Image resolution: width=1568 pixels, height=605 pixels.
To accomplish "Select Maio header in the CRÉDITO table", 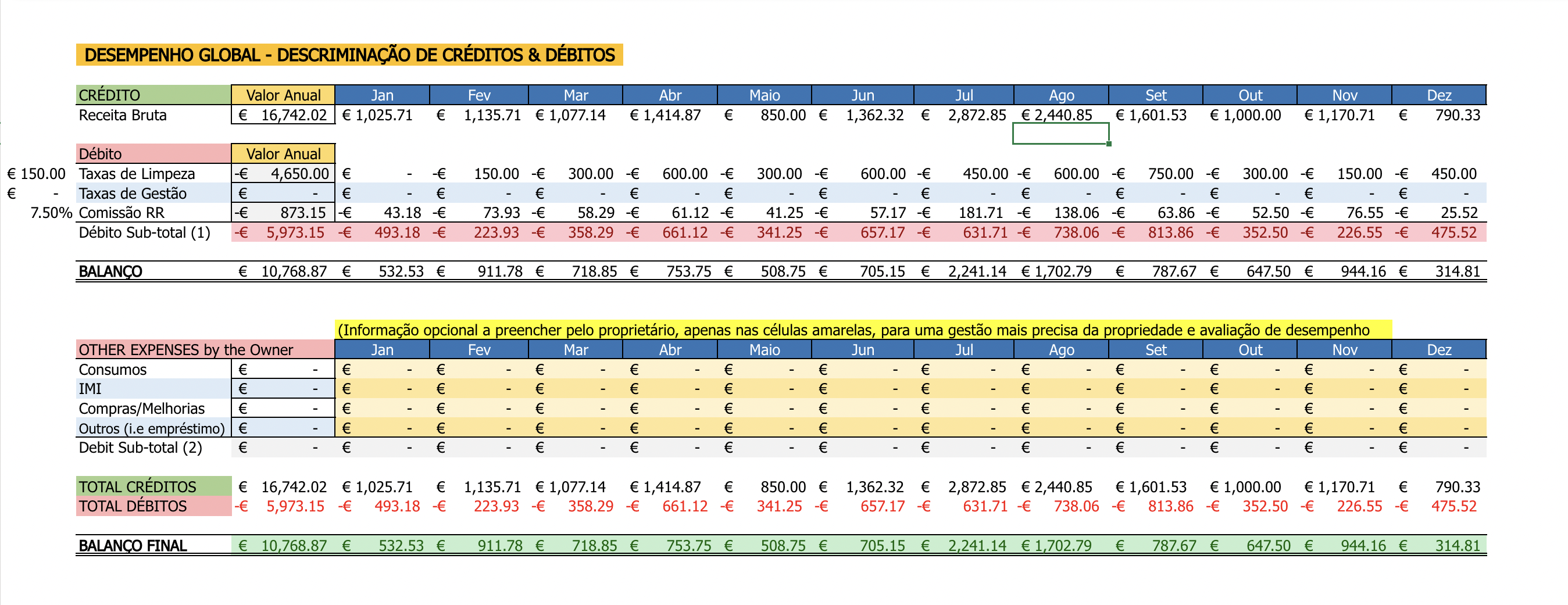I will click(764, 95).
